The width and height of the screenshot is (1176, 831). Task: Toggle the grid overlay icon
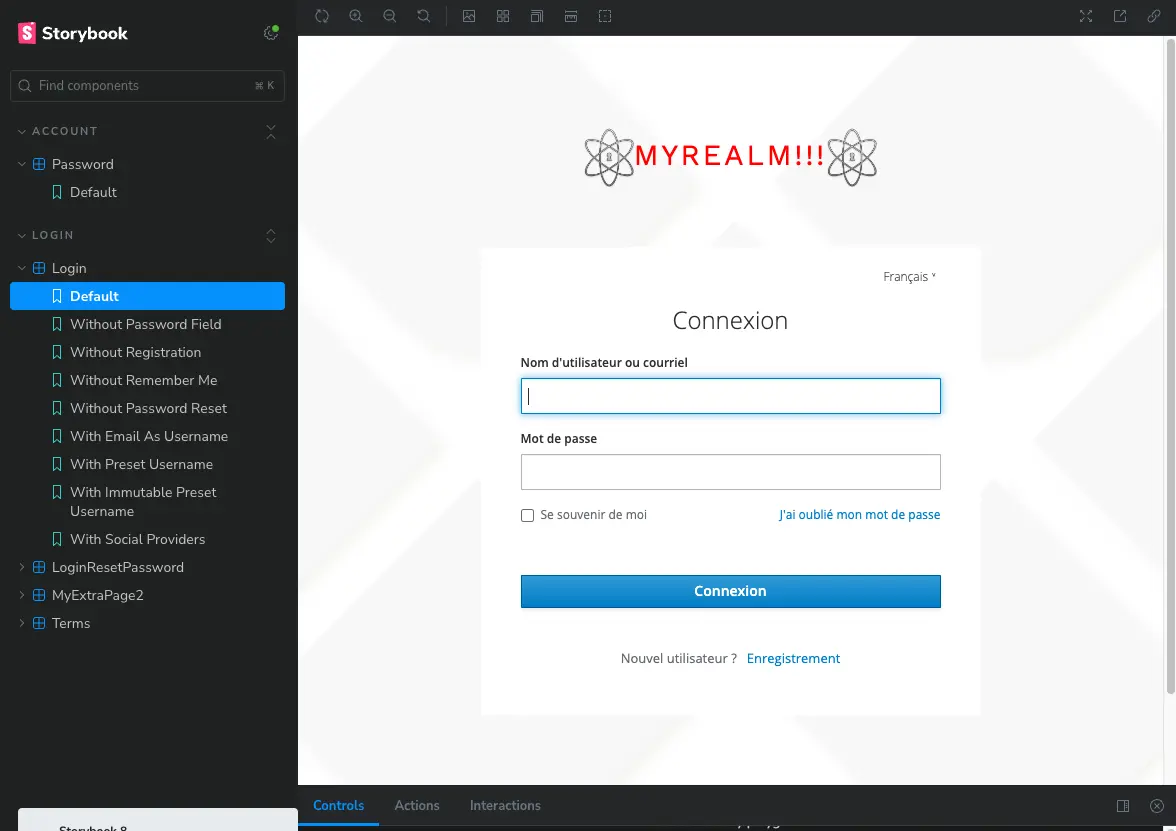point(503,16)
